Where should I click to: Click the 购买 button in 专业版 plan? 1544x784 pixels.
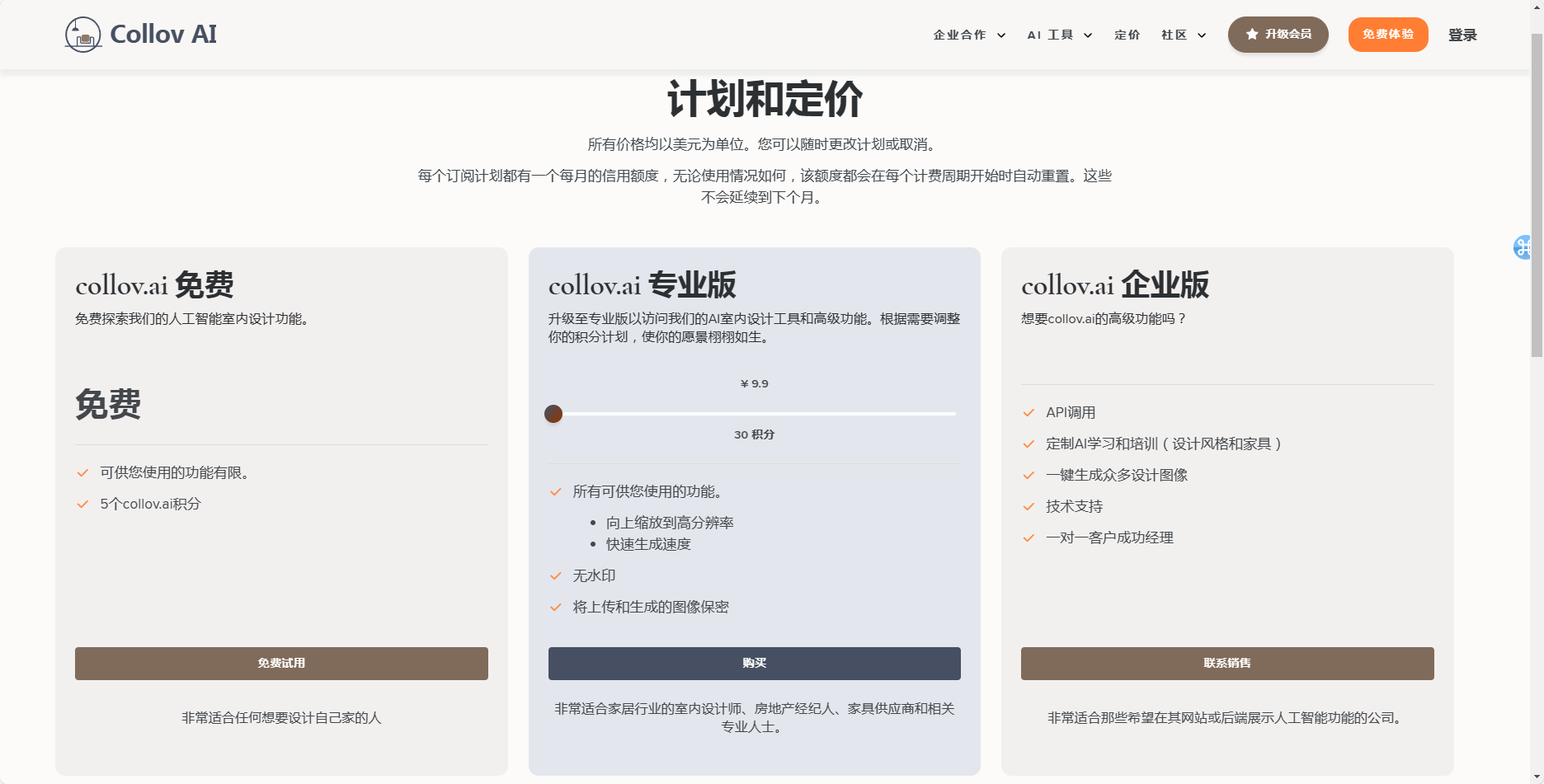[x=754, y=664]
